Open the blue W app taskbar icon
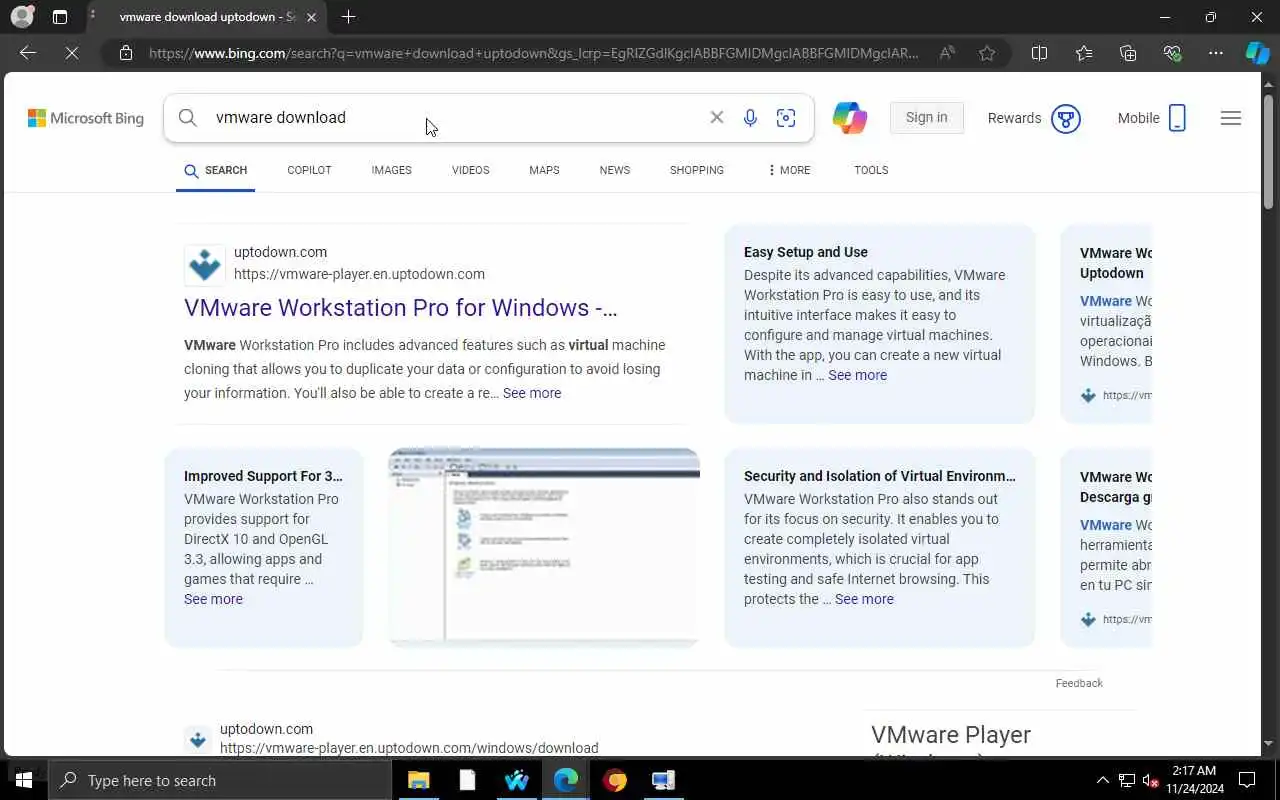 [516, 780]
